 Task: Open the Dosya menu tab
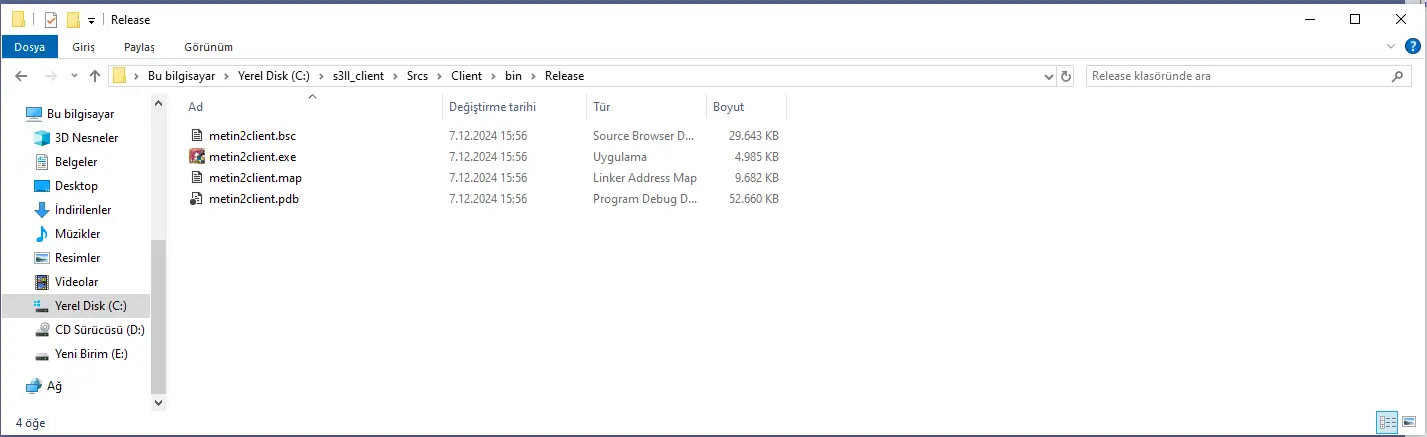(x=29, y=47)
